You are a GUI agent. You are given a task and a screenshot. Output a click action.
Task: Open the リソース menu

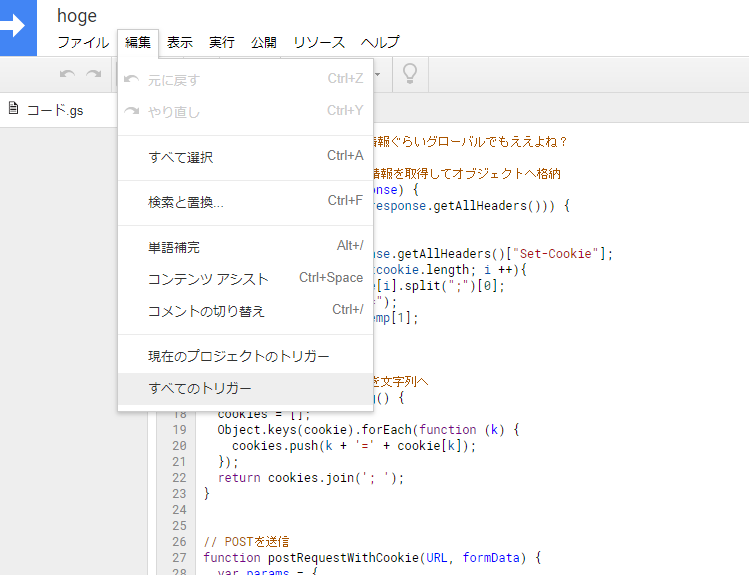point(319,42)
